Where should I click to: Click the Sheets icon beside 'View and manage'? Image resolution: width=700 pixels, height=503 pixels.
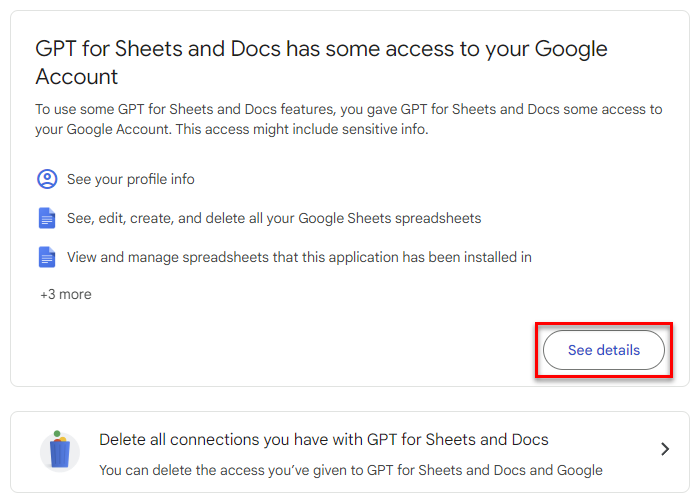[x=47, y=257]
